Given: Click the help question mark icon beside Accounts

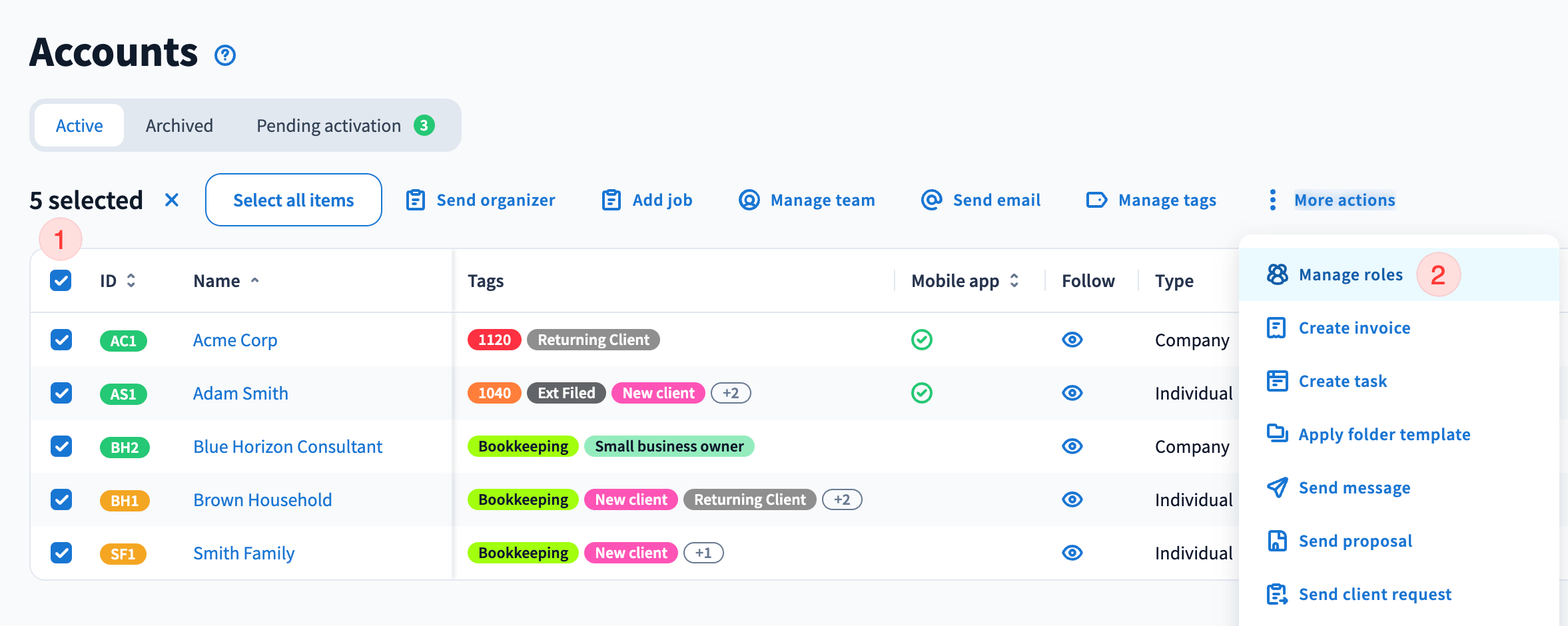Looking at the screenshot, I should click(x=225, y=55).
